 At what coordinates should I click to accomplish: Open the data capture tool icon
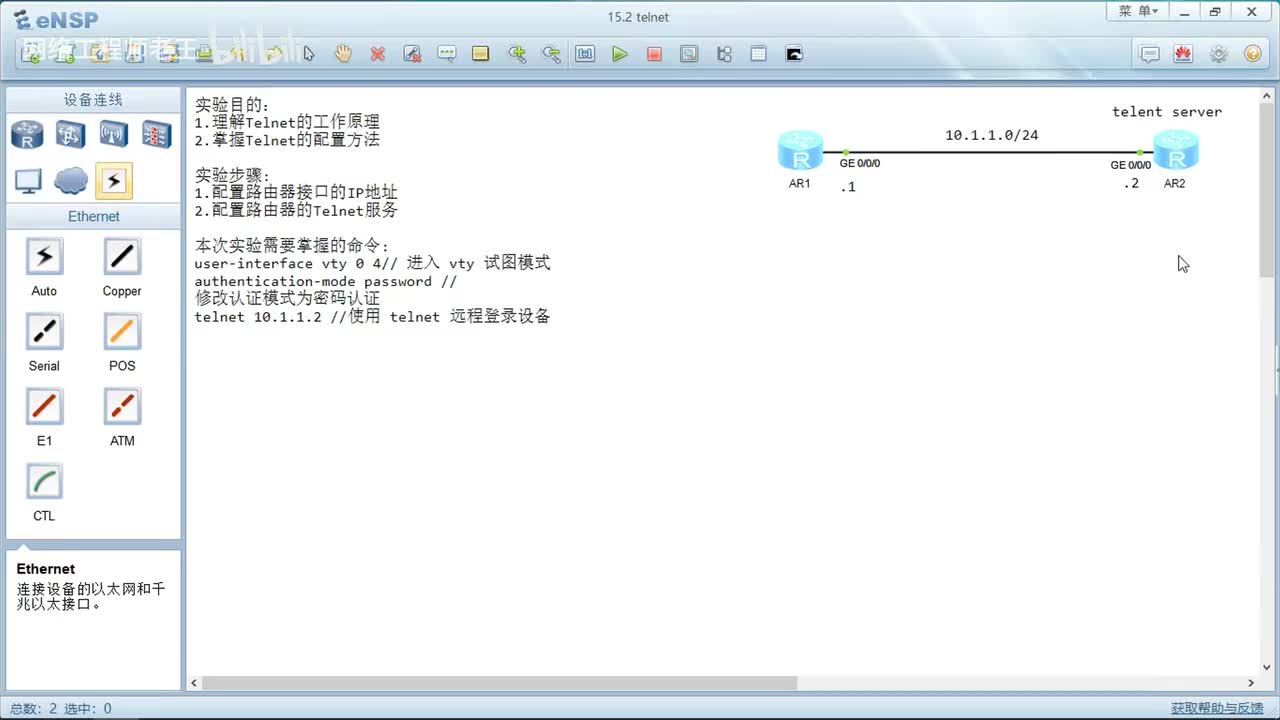click(x=689, y=54)
